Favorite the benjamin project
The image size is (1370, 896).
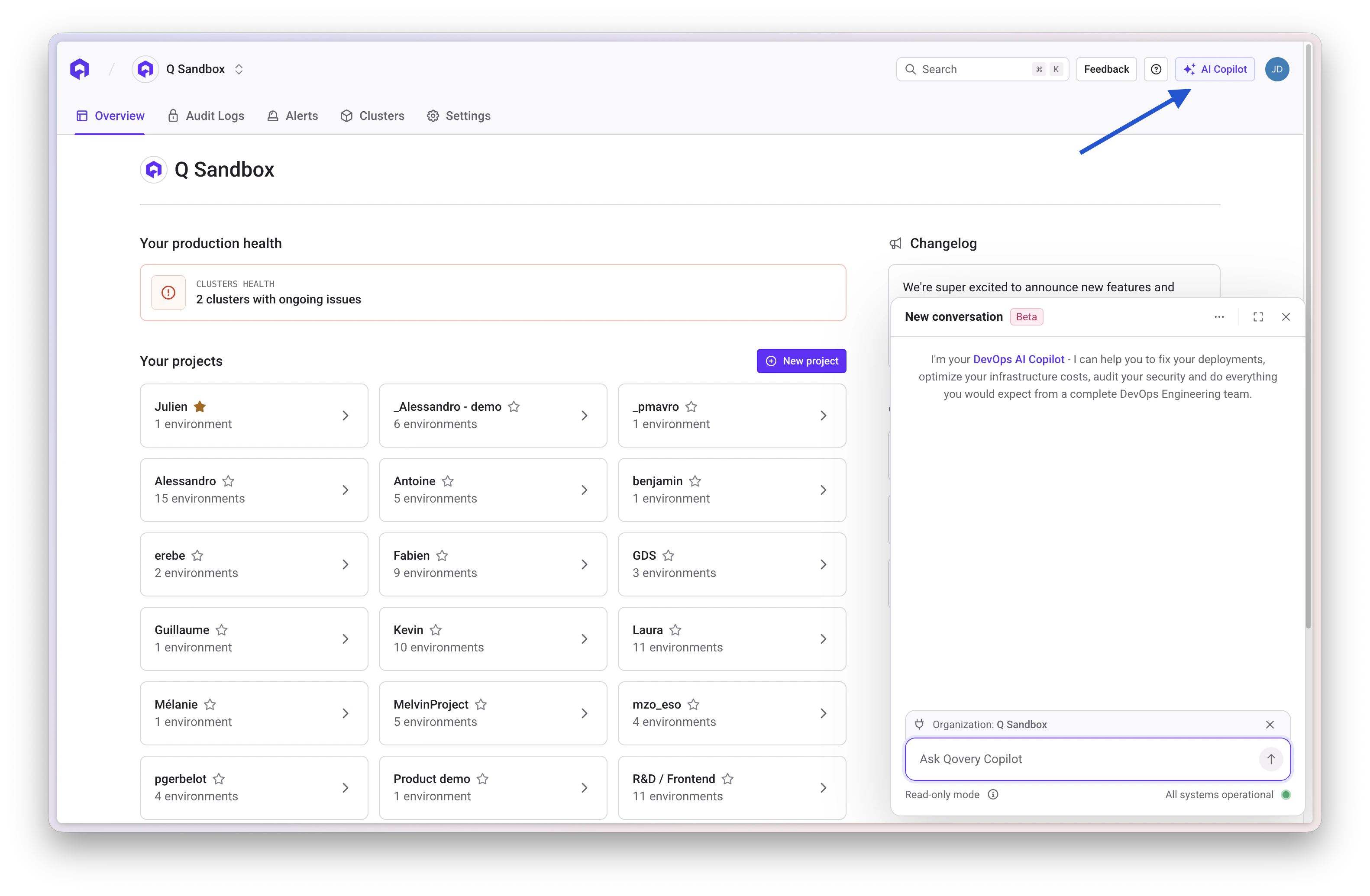tap(695, 480)
